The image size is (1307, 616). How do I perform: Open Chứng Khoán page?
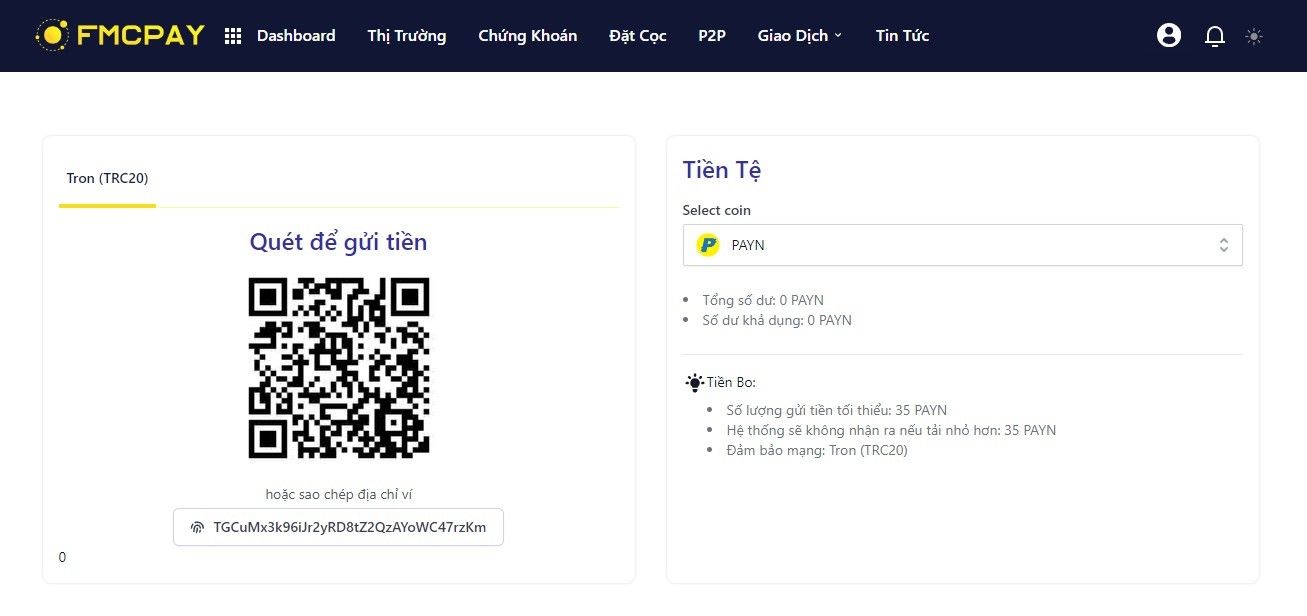coord(527,36)
